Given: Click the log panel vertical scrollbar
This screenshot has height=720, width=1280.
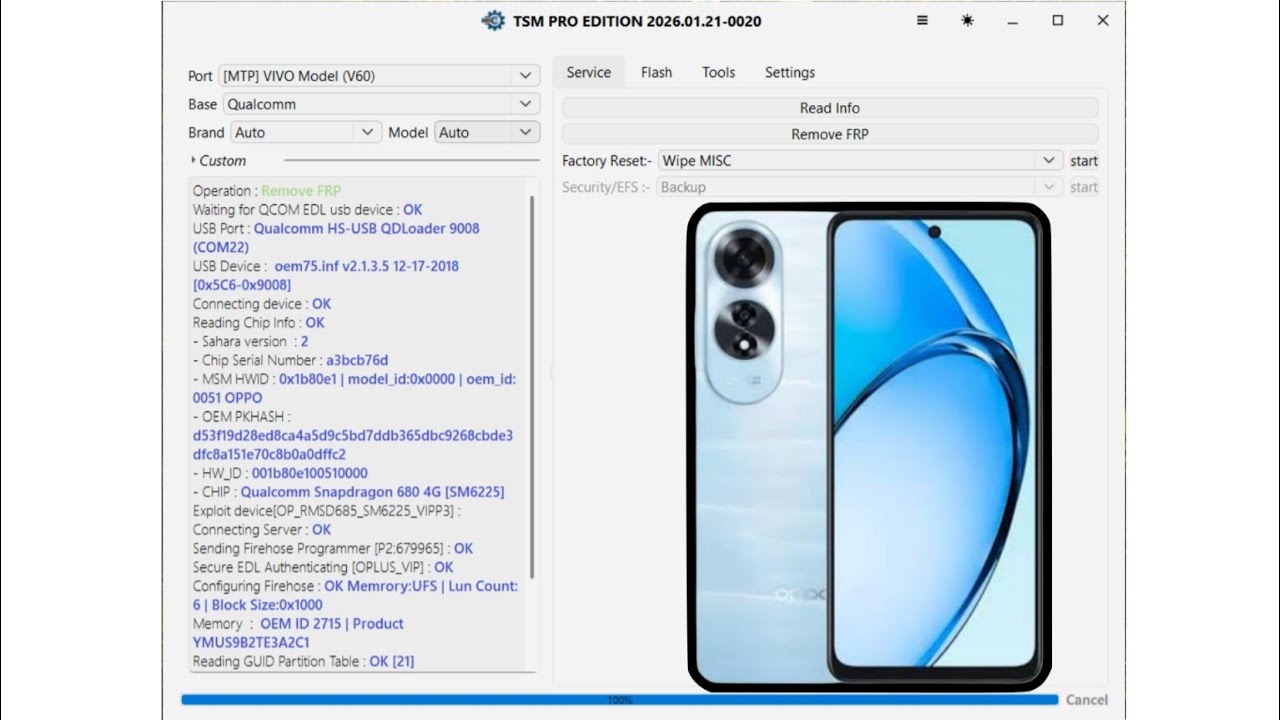Looking at the screenshot, I should 532,386.
